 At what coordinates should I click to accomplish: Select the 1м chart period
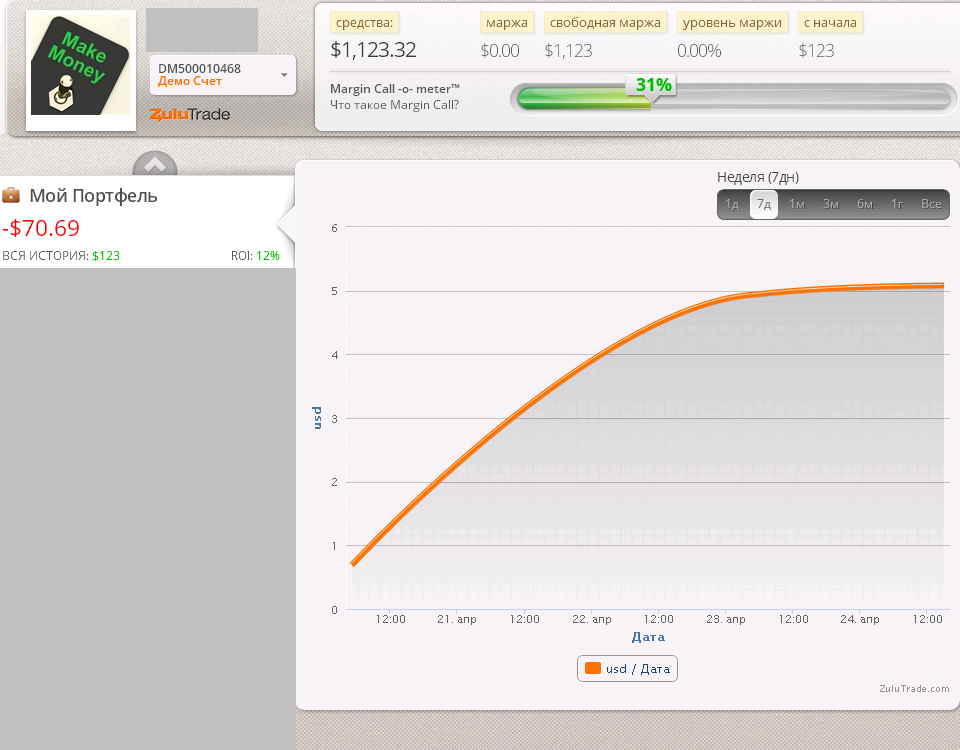click(x=797, y=204)
